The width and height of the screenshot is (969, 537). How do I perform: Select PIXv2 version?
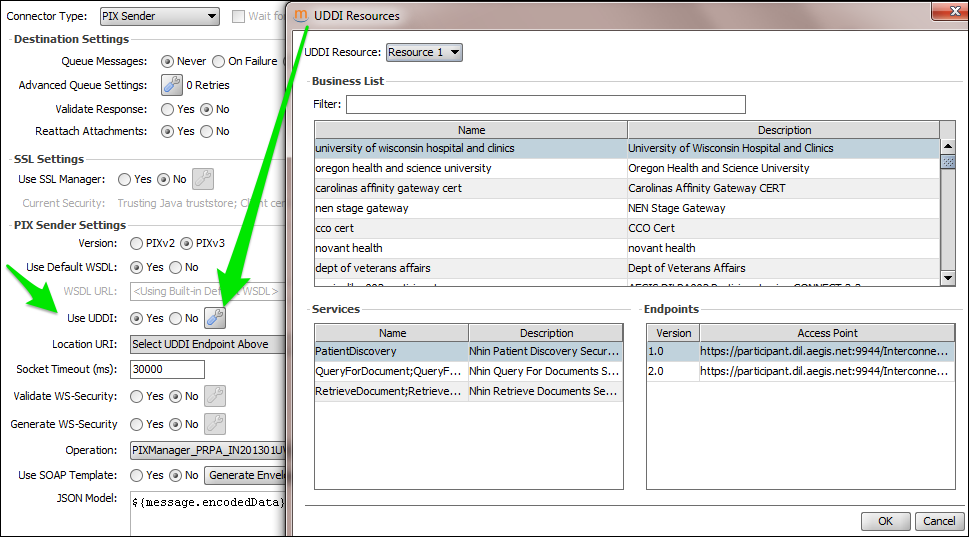[137, 243]
